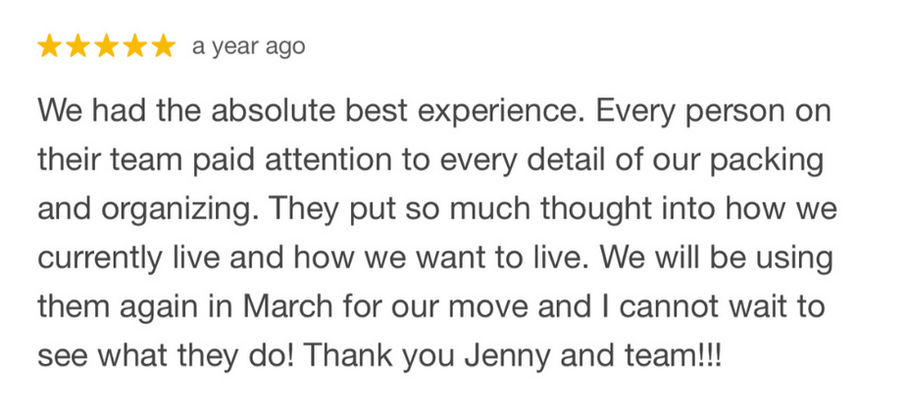
Task: Click the word "cannot" in the review
Action: click(x=674, y=306)
